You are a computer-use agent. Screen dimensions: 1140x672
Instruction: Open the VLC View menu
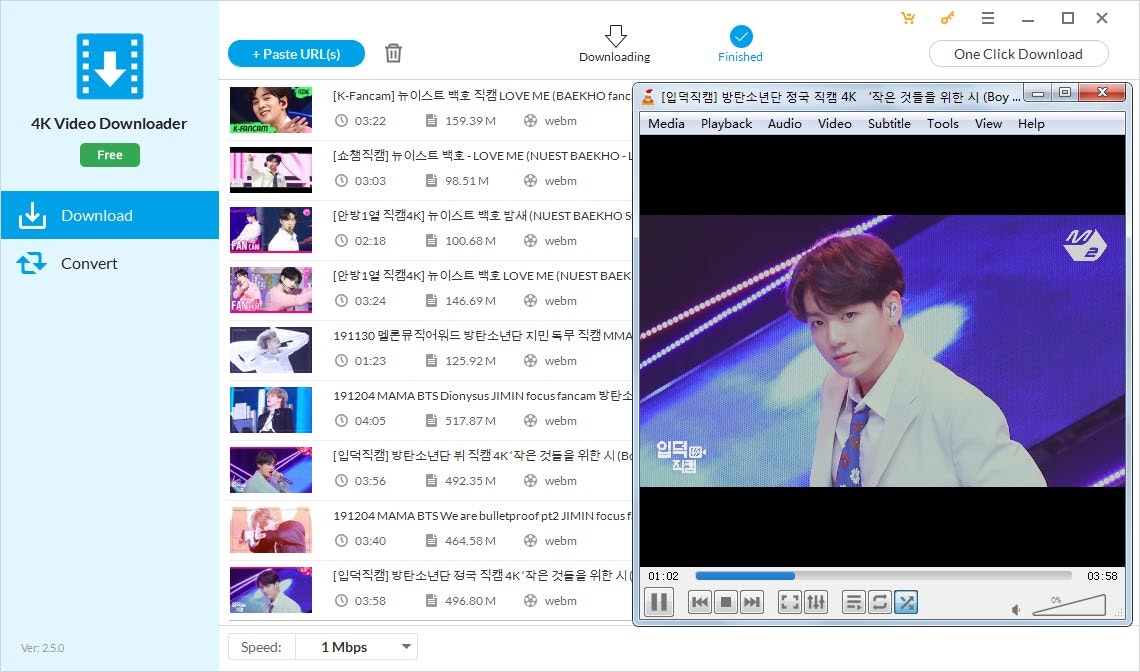(x=988, y=124)
